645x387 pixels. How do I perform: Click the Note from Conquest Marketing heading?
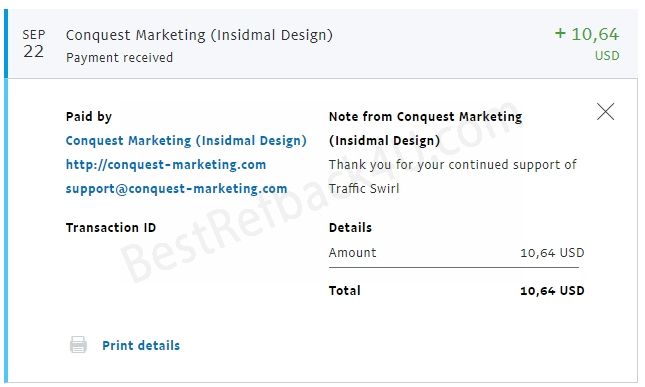click(x=425, y=128)
